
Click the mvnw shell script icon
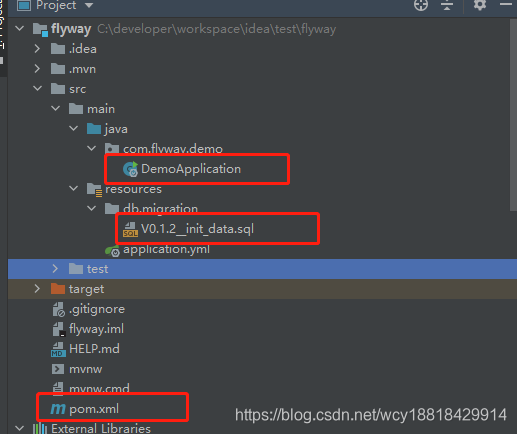[58, 369]
